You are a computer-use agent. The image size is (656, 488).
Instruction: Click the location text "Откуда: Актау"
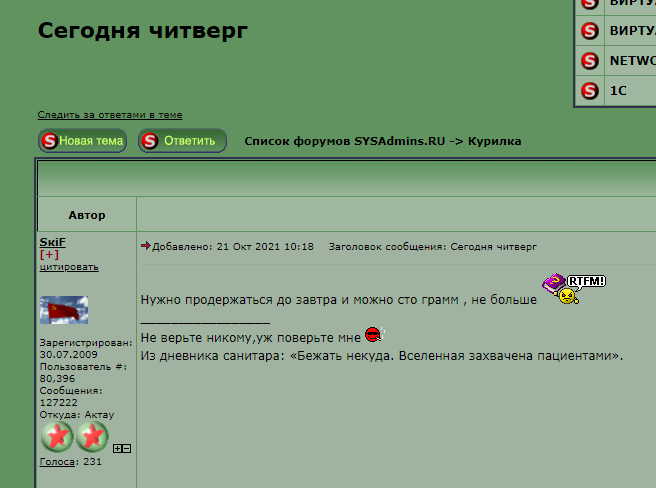(77, 415)
